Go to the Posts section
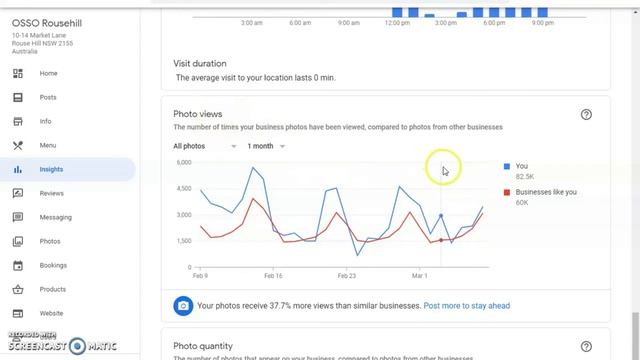The height and width of the screenshot is (360, 640). tap(48, 98)
